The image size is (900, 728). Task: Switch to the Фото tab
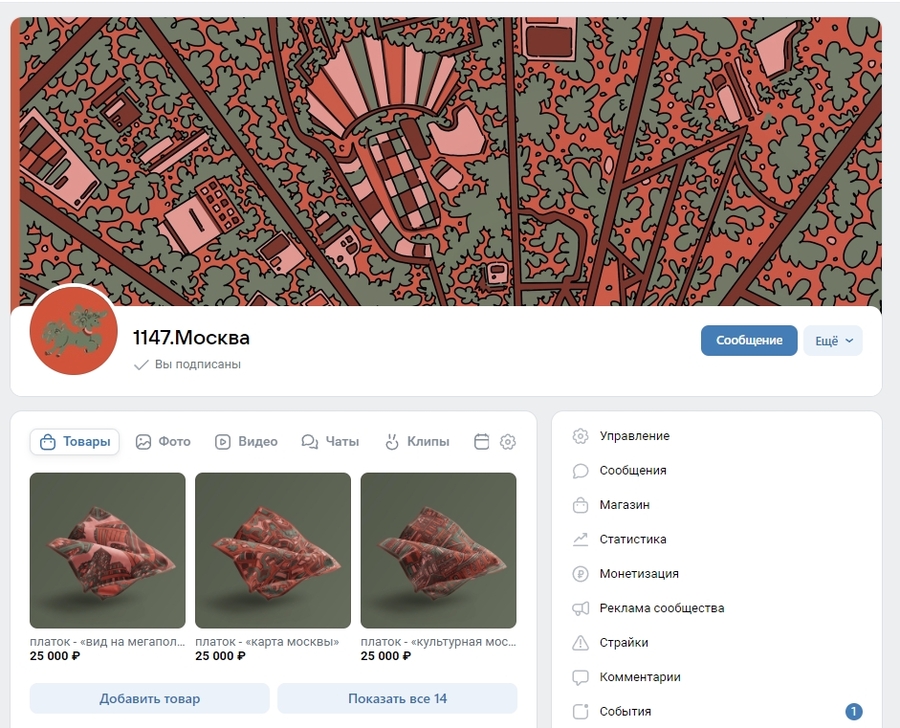(x=163, y=441)
